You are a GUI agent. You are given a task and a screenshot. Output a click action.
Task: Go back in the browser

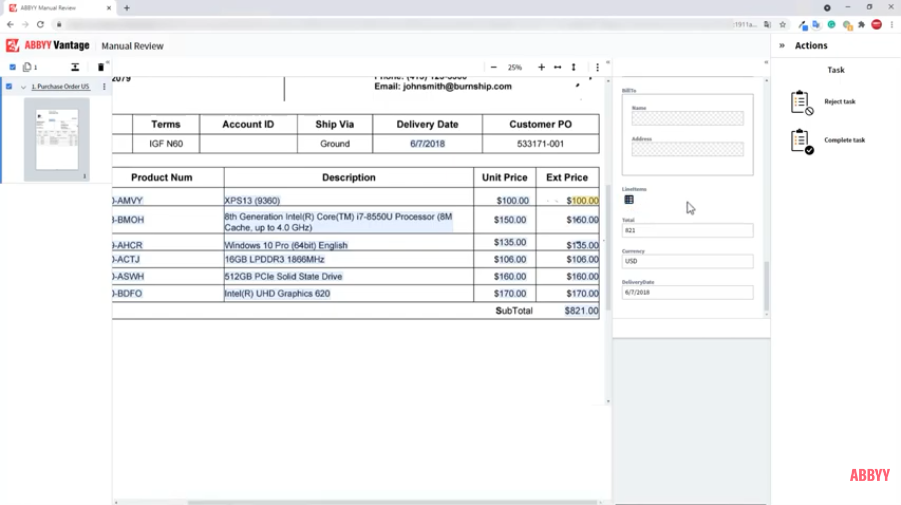pos(10,25)
